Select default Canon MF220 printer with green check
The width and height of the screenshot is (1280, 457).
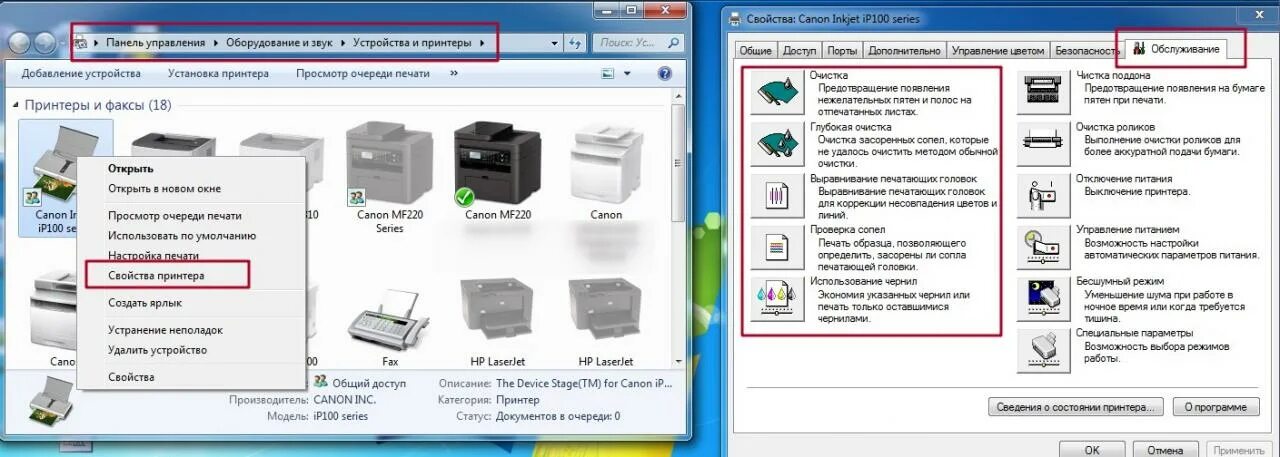(x=496, y=166)
